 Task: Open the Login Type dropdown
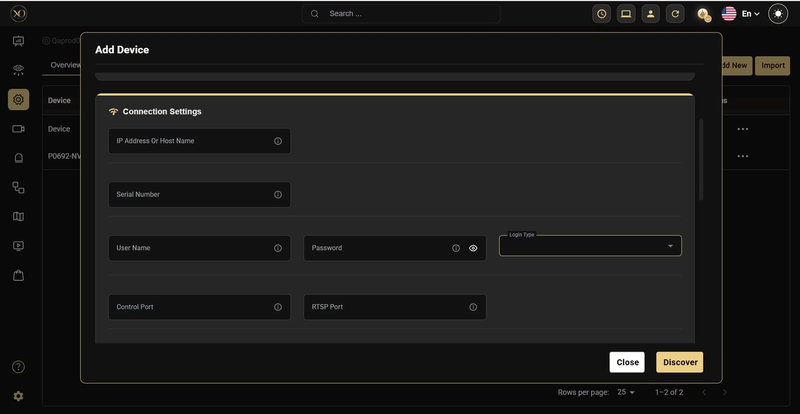click(590, 246)
